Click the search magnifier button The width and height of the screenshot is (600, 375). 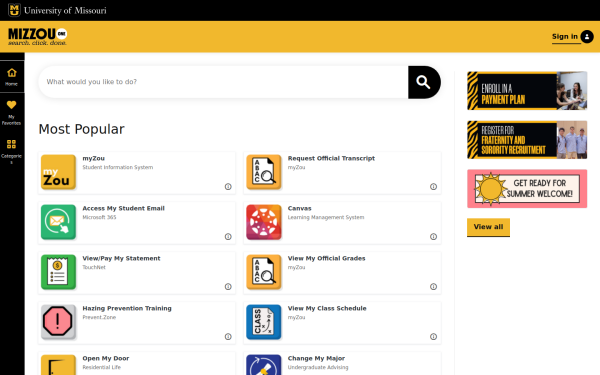[x=424, y=82]
